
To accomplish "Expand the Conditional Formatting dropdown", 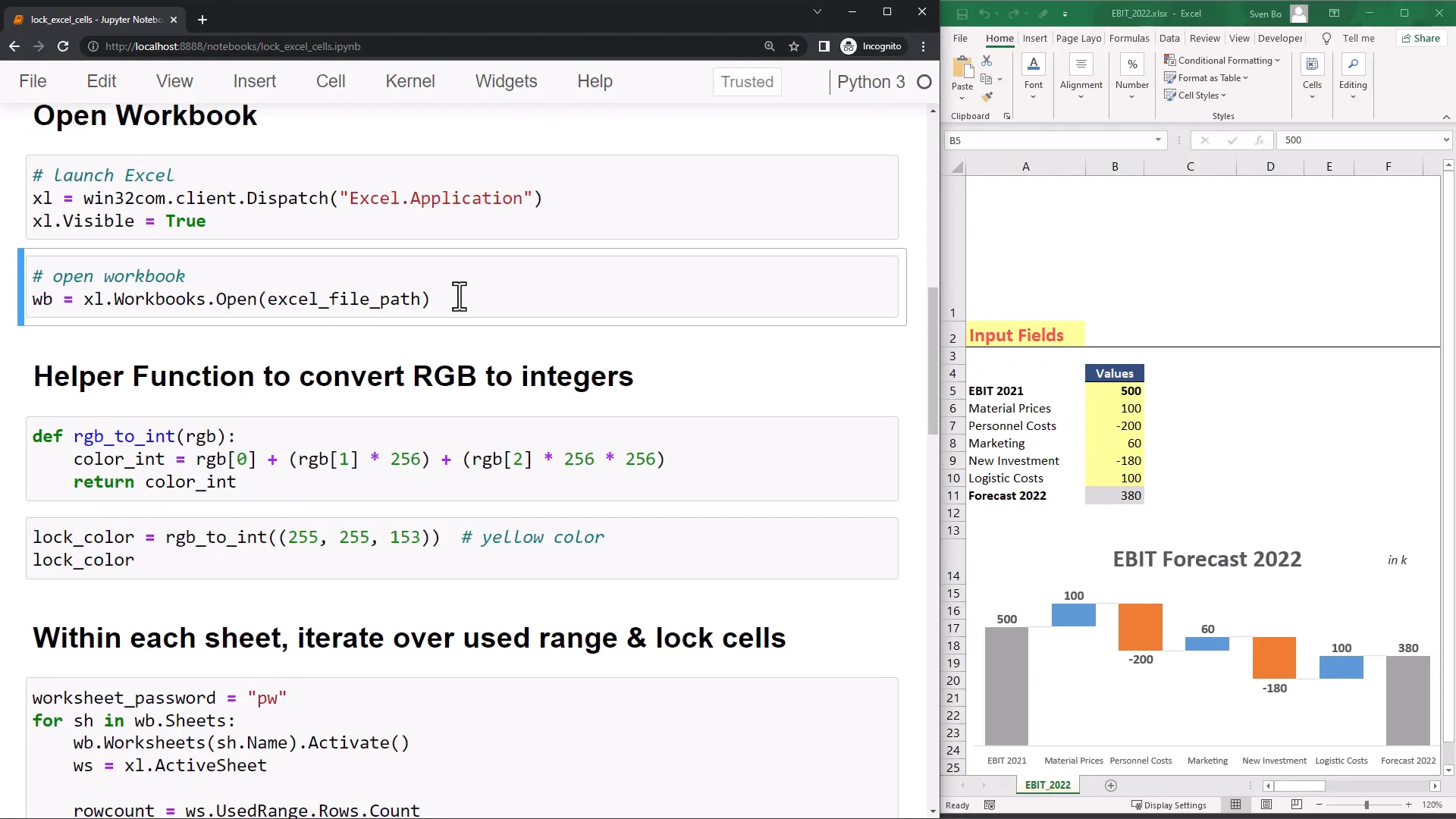I will tap(1222, 61).
